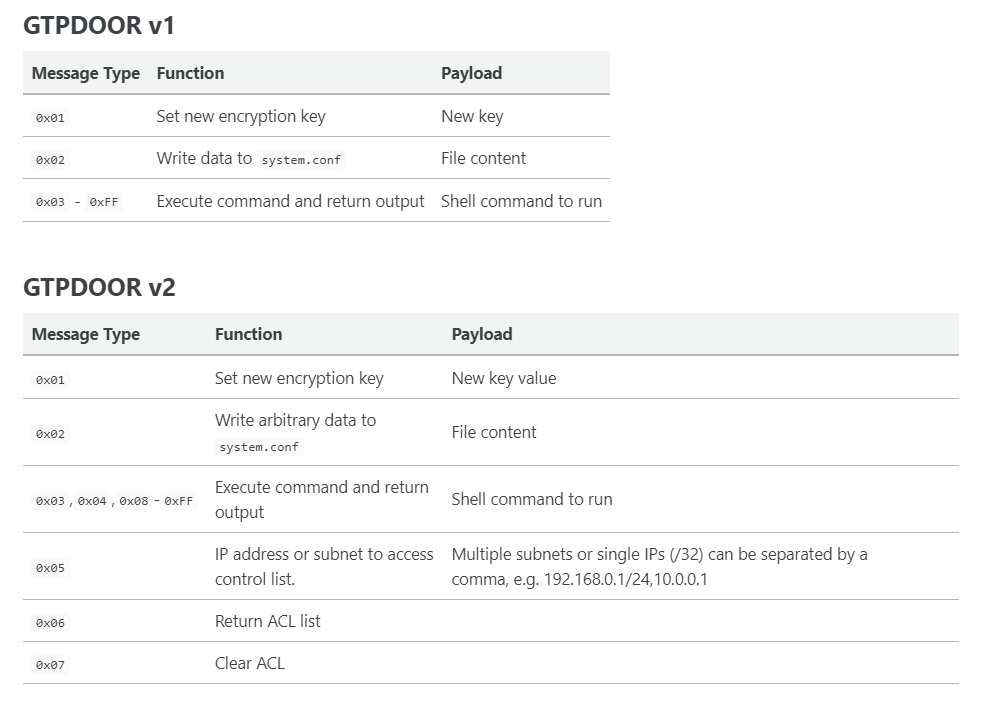Click the v2 Payload column header
This screenshot has height=703, width=1005.
point(481,334)
